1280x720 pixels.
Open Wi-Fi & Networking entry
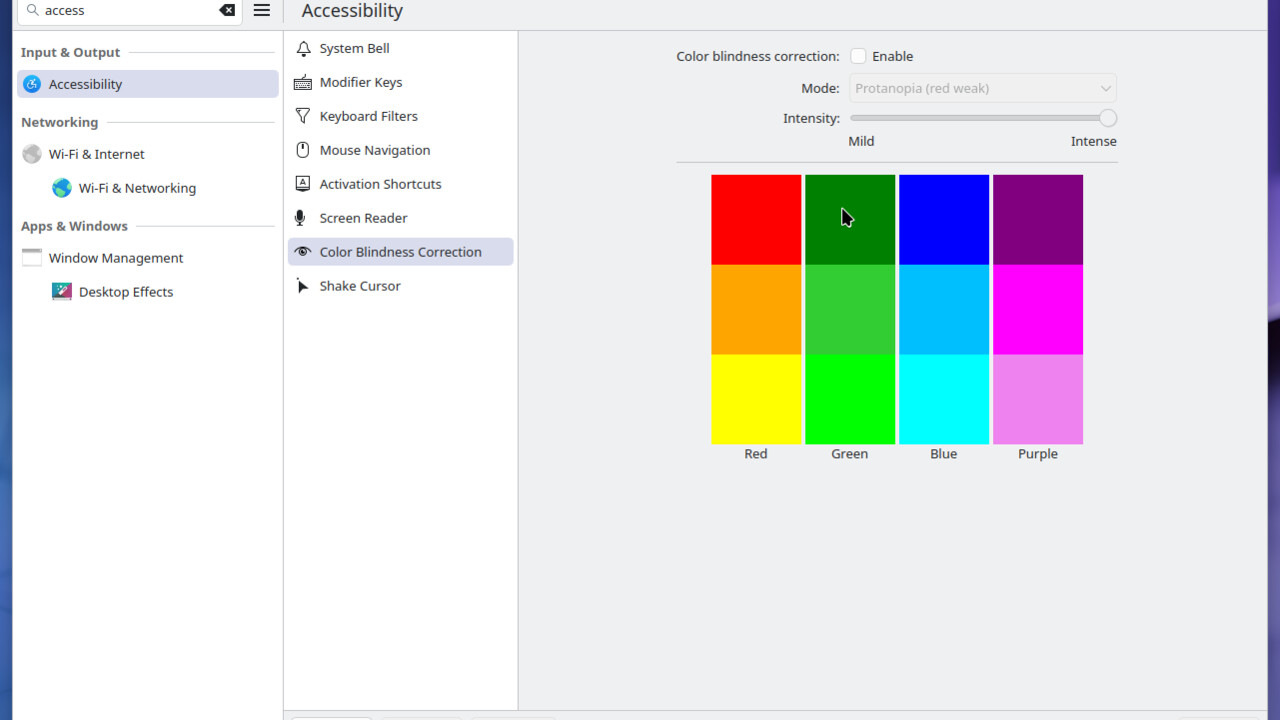coord(148,188)
